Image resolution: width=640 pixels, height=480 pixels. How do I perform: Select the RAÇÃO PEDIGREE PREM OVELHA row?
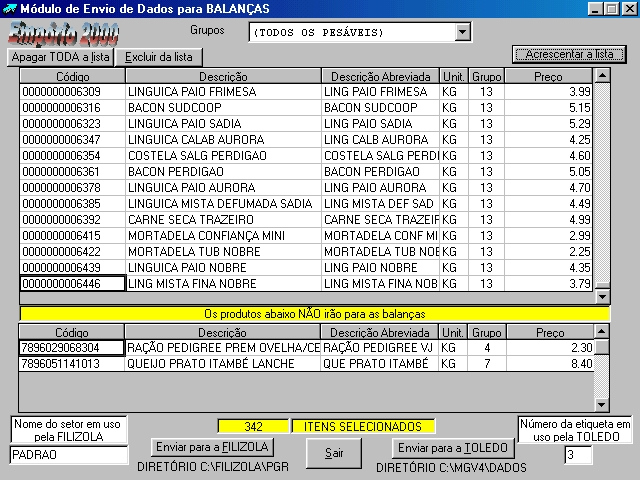click(x=223, y=348)
